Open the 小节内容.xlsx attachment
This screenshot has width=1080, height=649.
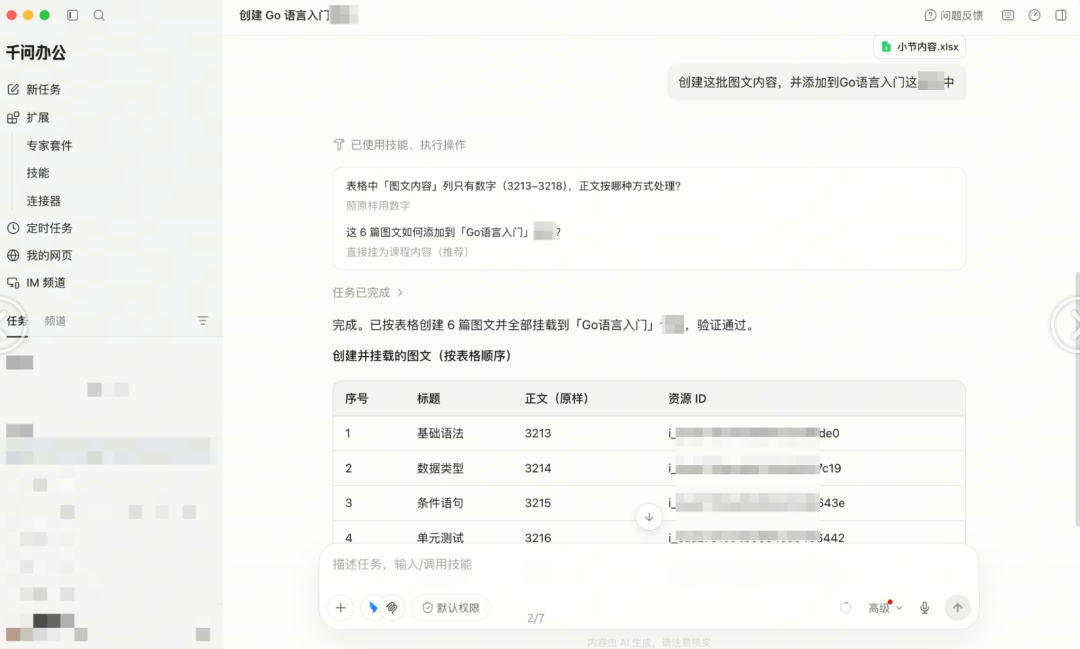(x=920, y=47)
